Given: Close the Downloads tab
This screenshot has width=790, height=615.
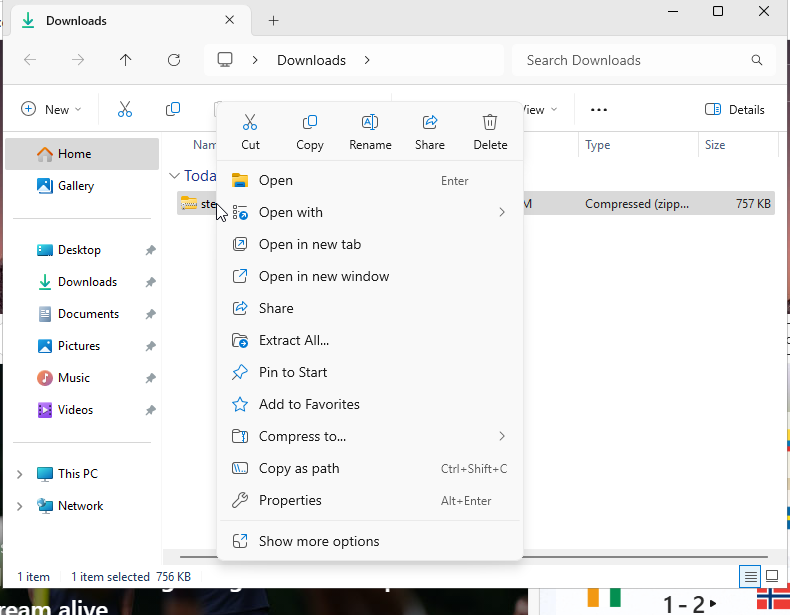Looking at the screenshot, I should click(229, 20).
